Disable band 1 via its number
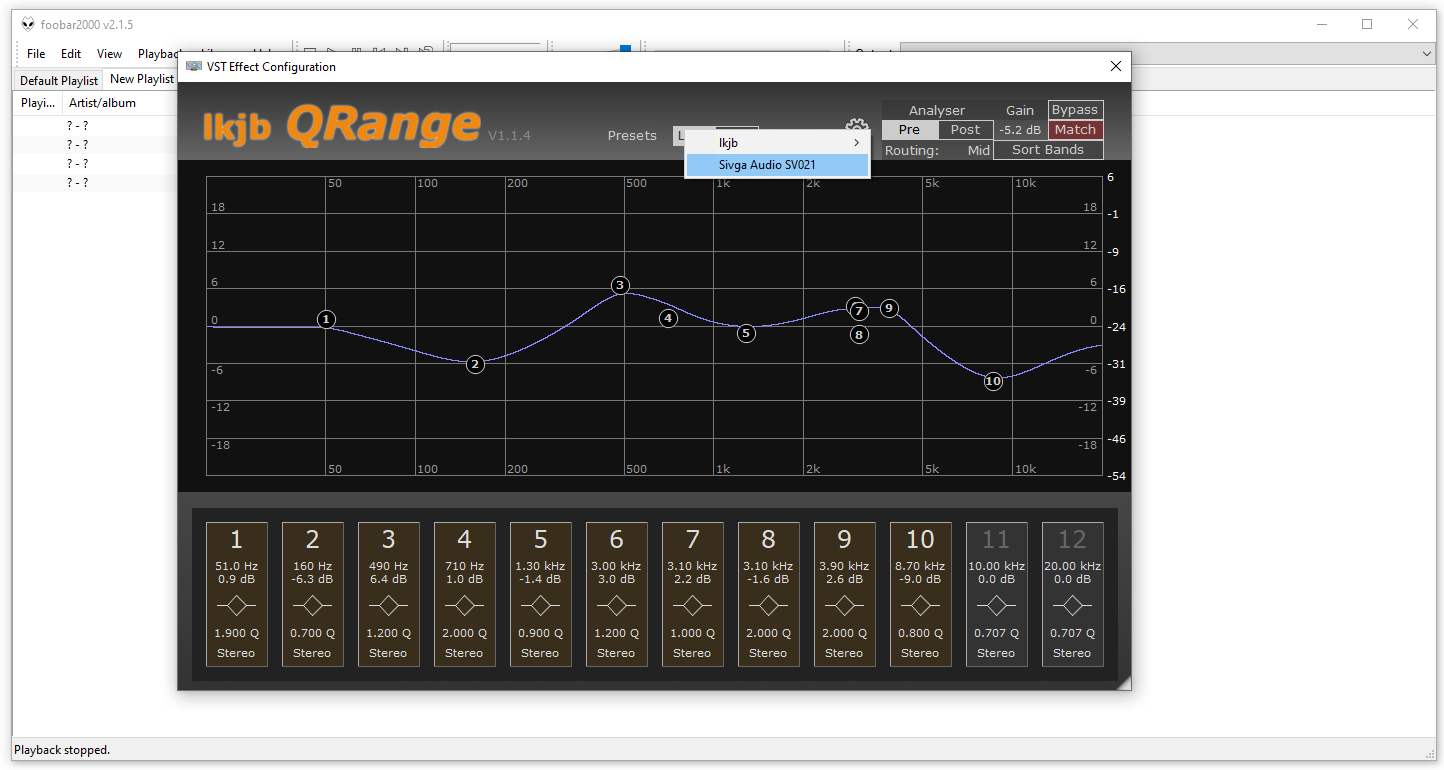Screen dimensions: 1444x770 pos(236,540)
